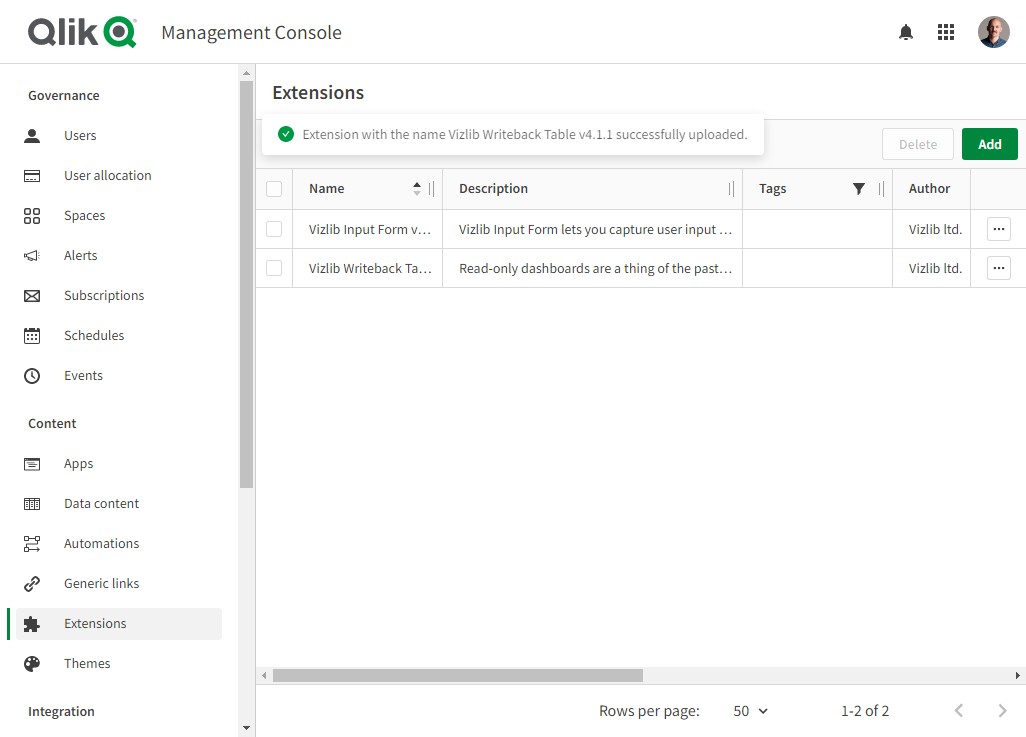Click the Schedules calendar icon
This screenshot has width=1026, height=737.
click(x=32, y=336)
